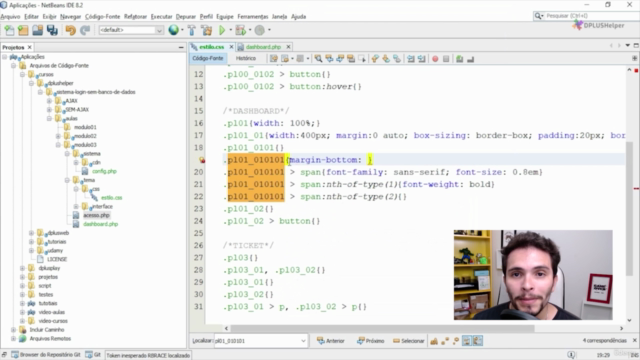640x360 pixels.
Task: Toggle Highlight Results in find bar
Action: coord(467,341)
